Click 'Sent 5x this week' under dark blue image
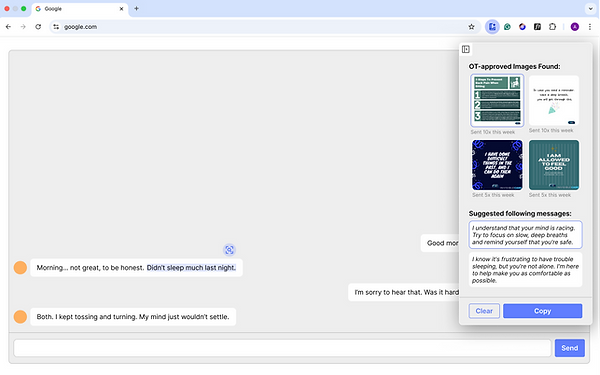 coord(493,195)
